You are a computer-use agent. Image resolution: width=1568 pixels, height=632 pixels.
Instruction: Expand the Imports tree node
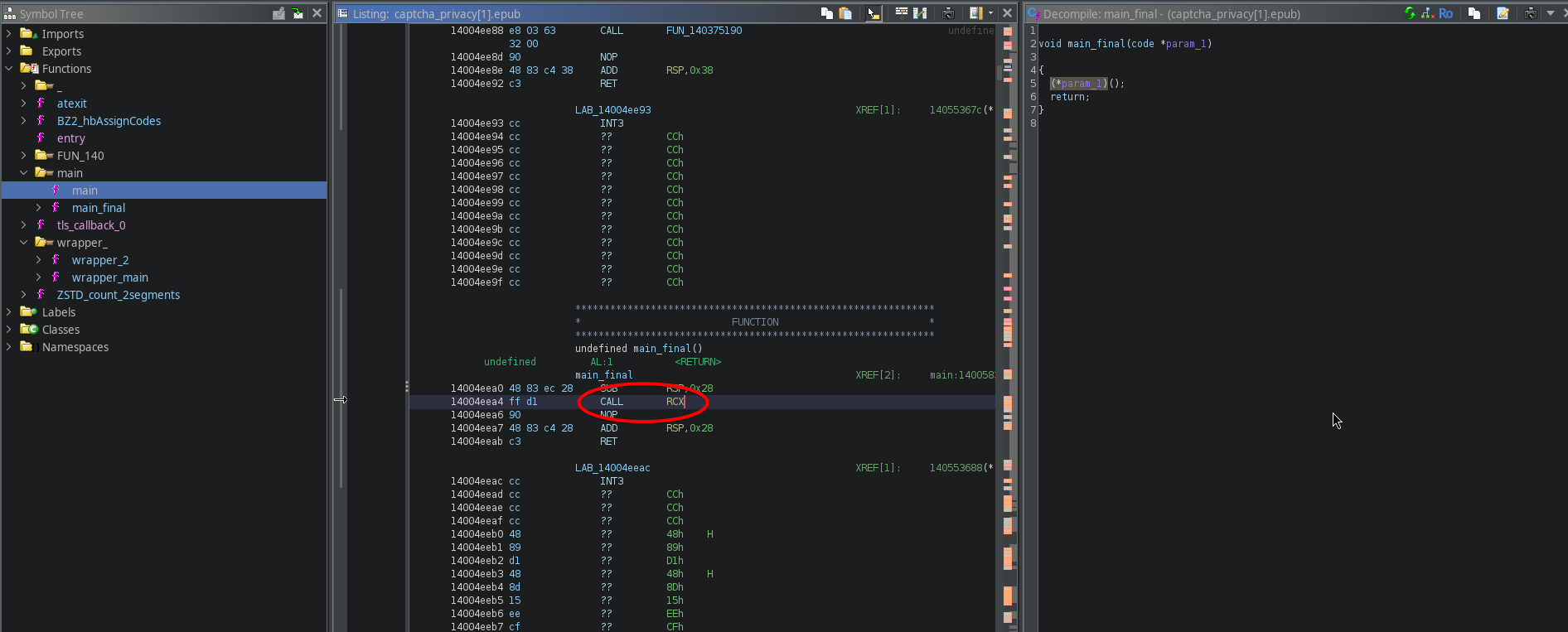point(9,34)
